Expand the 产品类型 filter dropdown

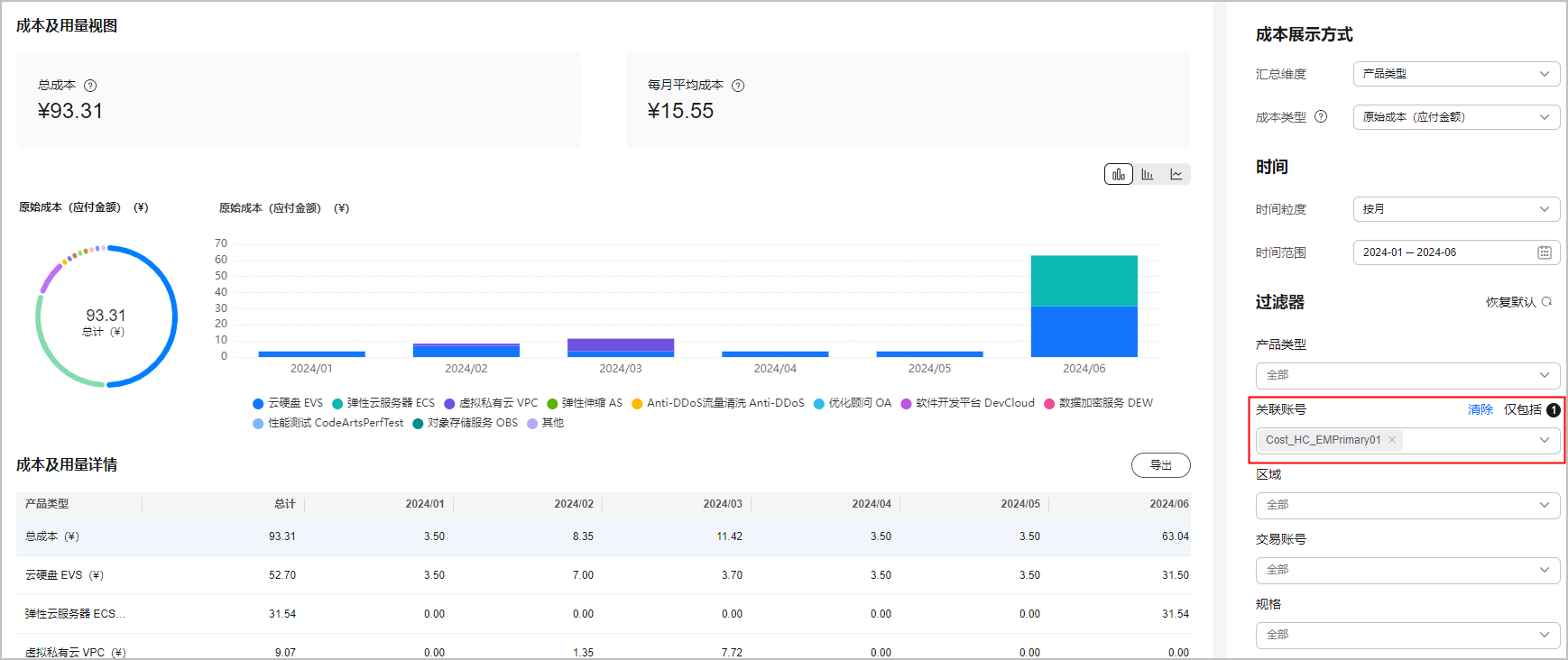pyautogui.click(x=1407, y=375)
